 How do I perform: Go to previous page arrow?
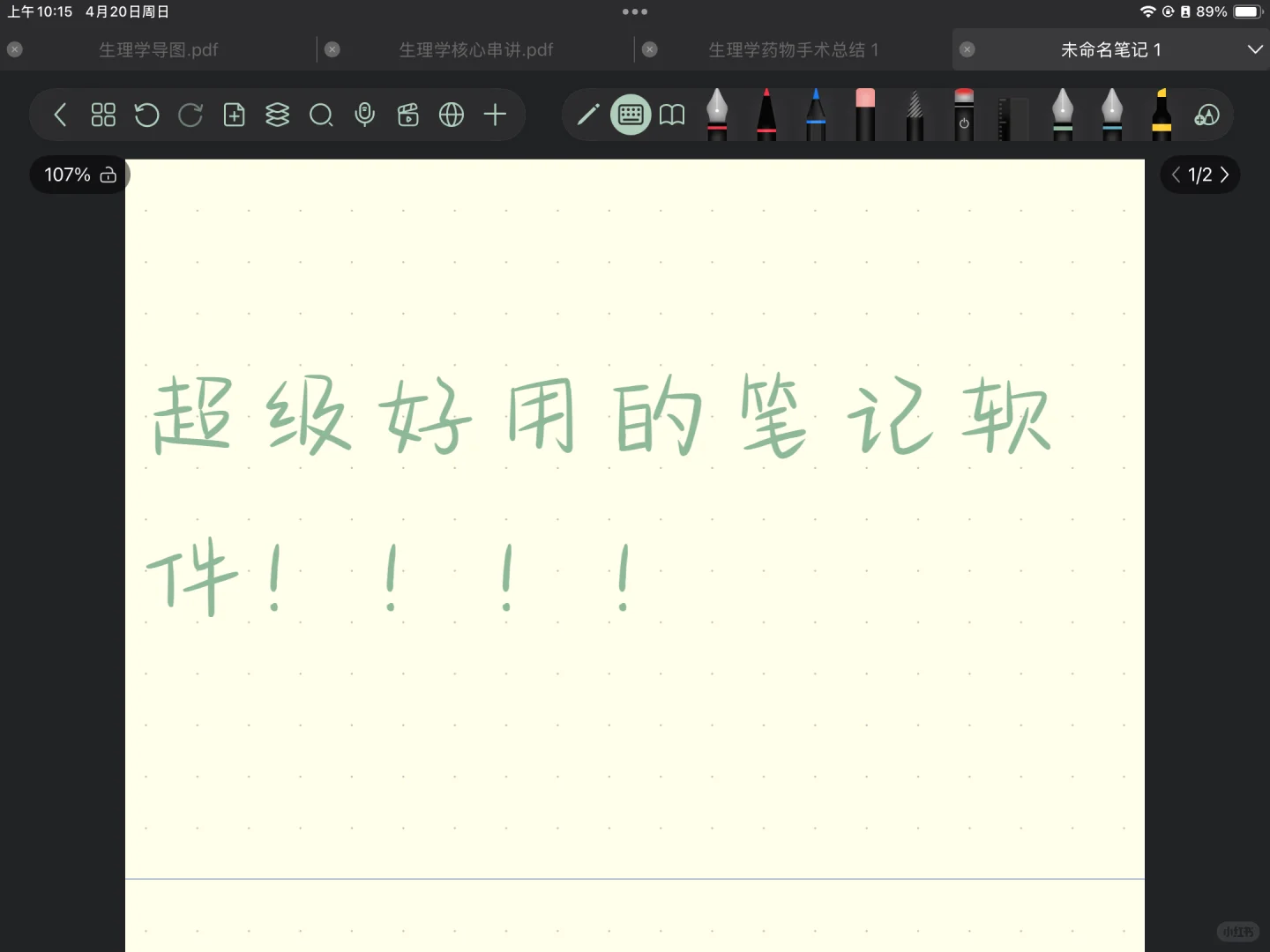coord(1176,175)
